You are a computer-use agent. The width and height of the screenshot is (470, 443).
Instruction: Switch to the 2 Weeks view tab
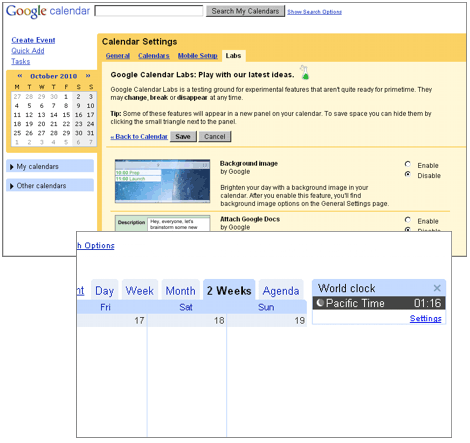[x=229, y=290]
